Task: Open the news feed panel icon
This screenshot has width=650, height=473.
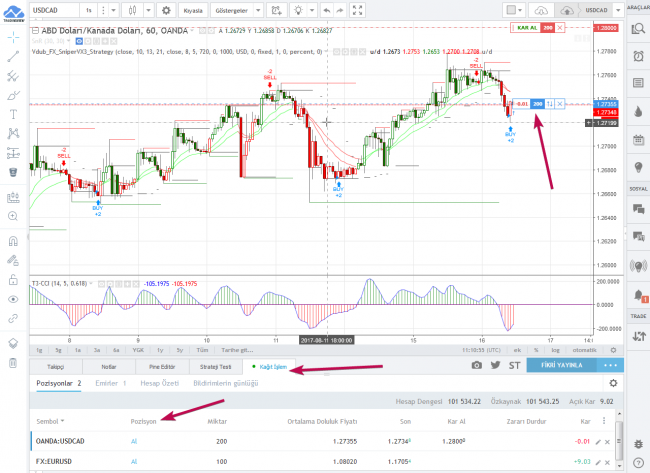Action: [x=638, y=83]
